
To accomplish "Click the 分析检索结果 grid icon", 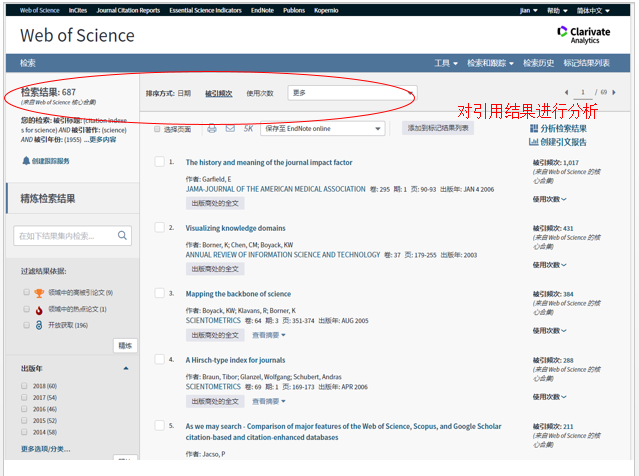I will 534,128.
